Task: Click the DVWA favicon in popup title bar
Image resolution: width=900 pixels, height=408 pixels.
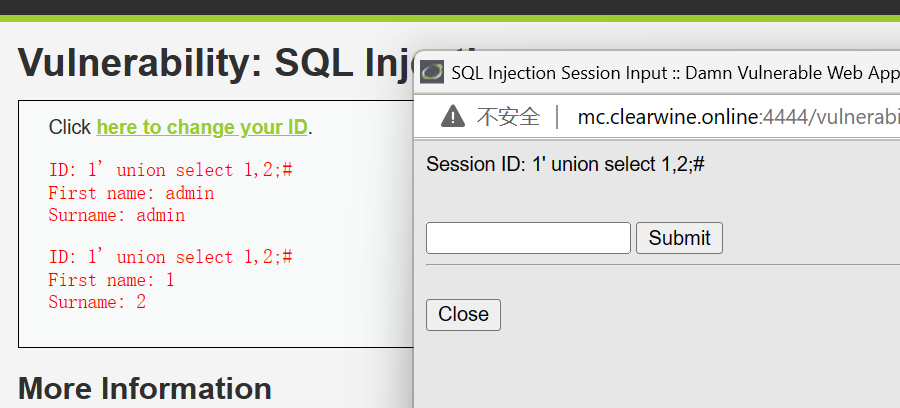Action: (432, 73)
